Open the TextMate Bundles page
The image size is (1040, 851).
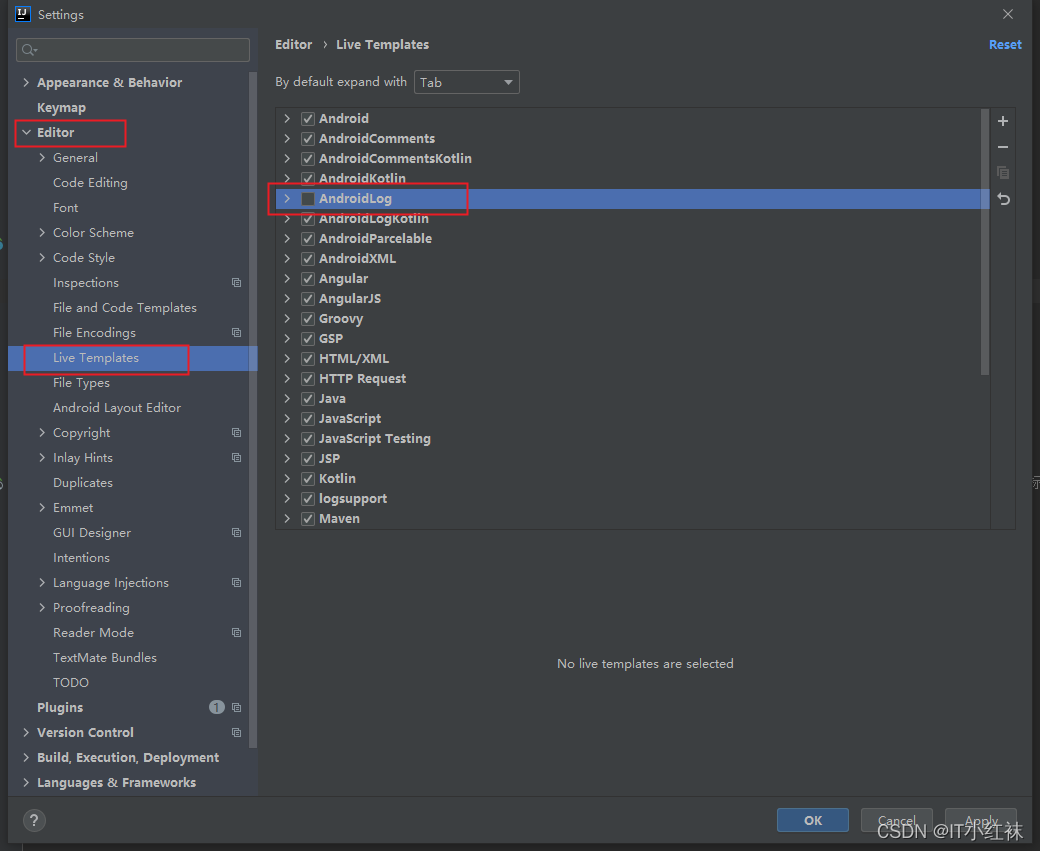[x=105, y=657]
